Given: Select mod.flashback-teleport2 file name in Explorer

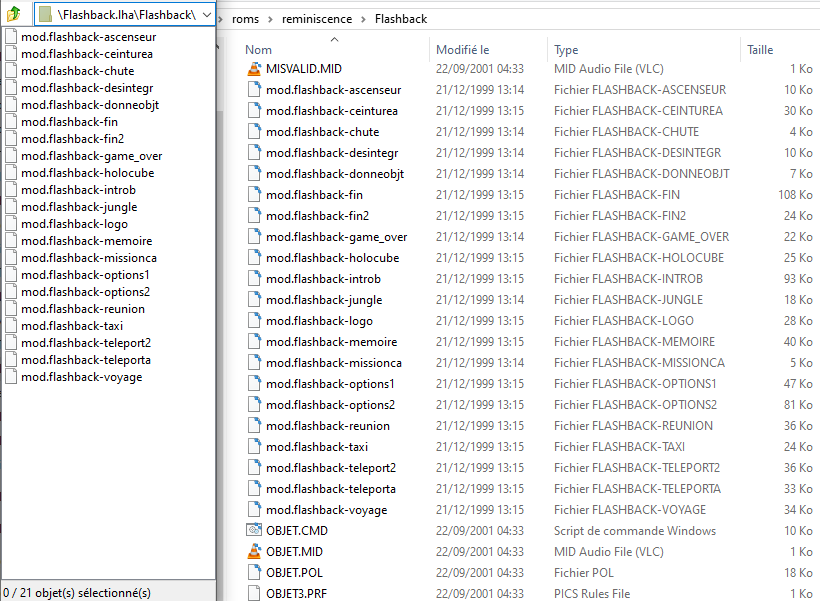Looking at the screenshot, I should coord(331,468).
